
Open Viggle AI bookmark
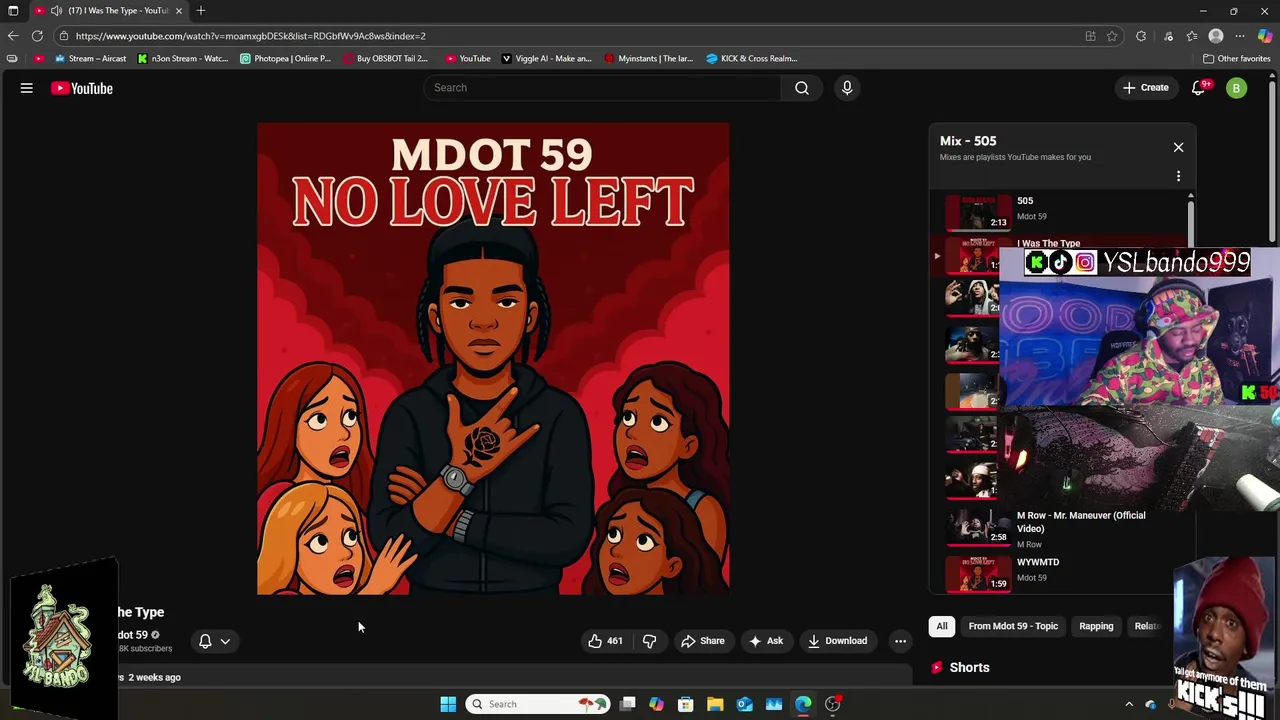click(x=546, y=58)
